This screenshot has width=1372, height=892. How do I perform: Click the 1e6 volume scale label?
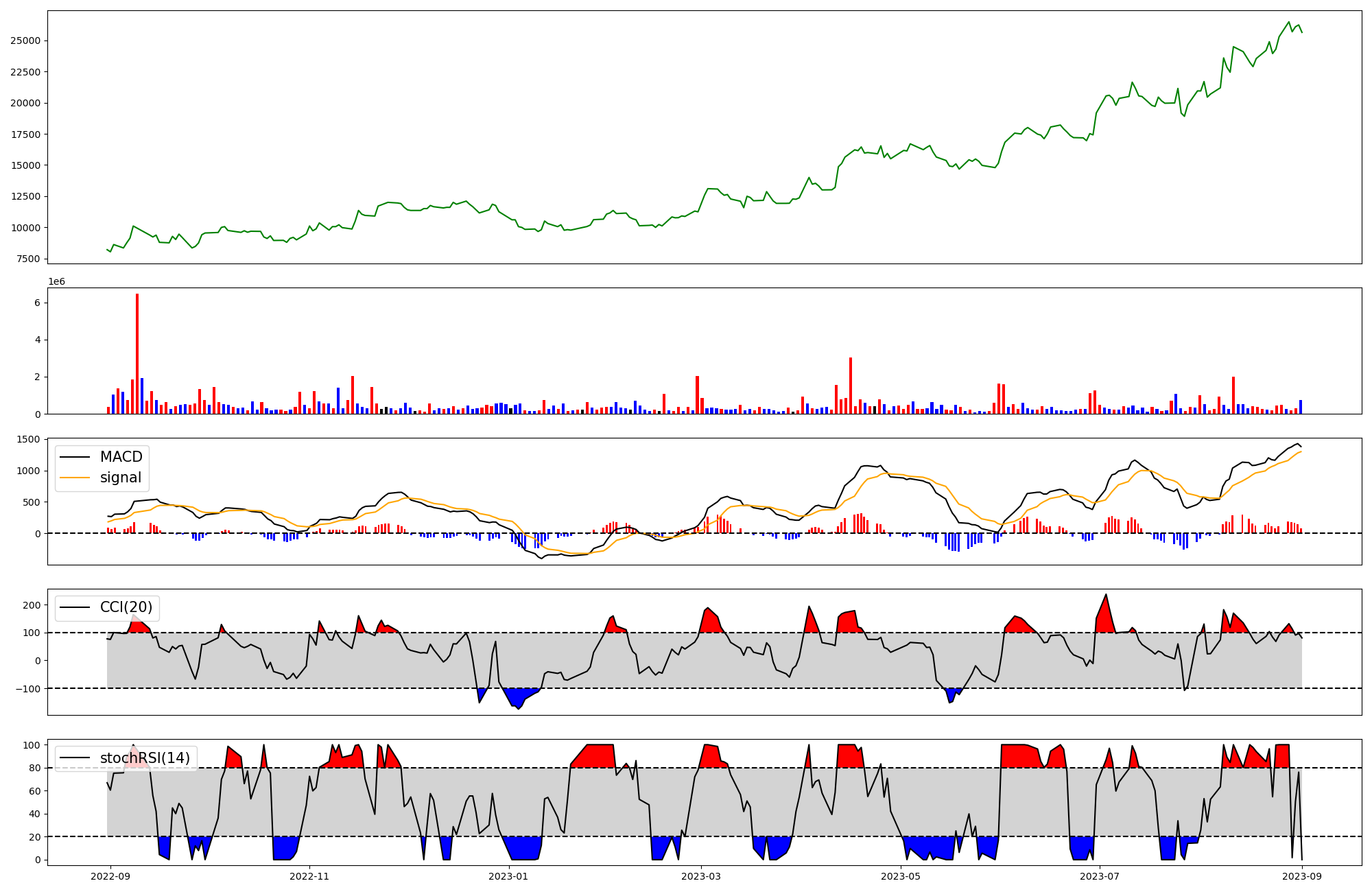tap(56, 281)
